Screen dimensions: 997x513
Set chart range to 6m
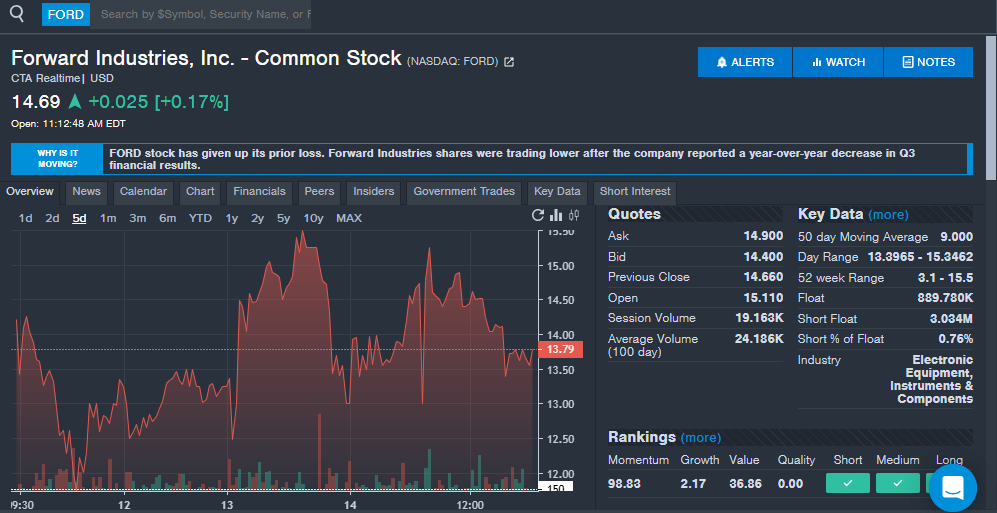pyautogui.click(x=167, y=219)
